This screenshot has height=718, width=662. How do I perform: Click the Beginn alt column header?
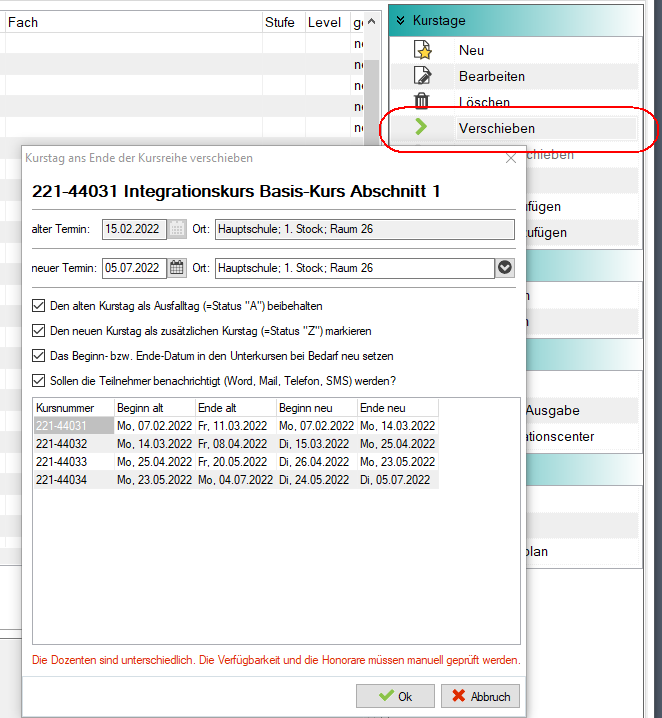coord(155,408)
